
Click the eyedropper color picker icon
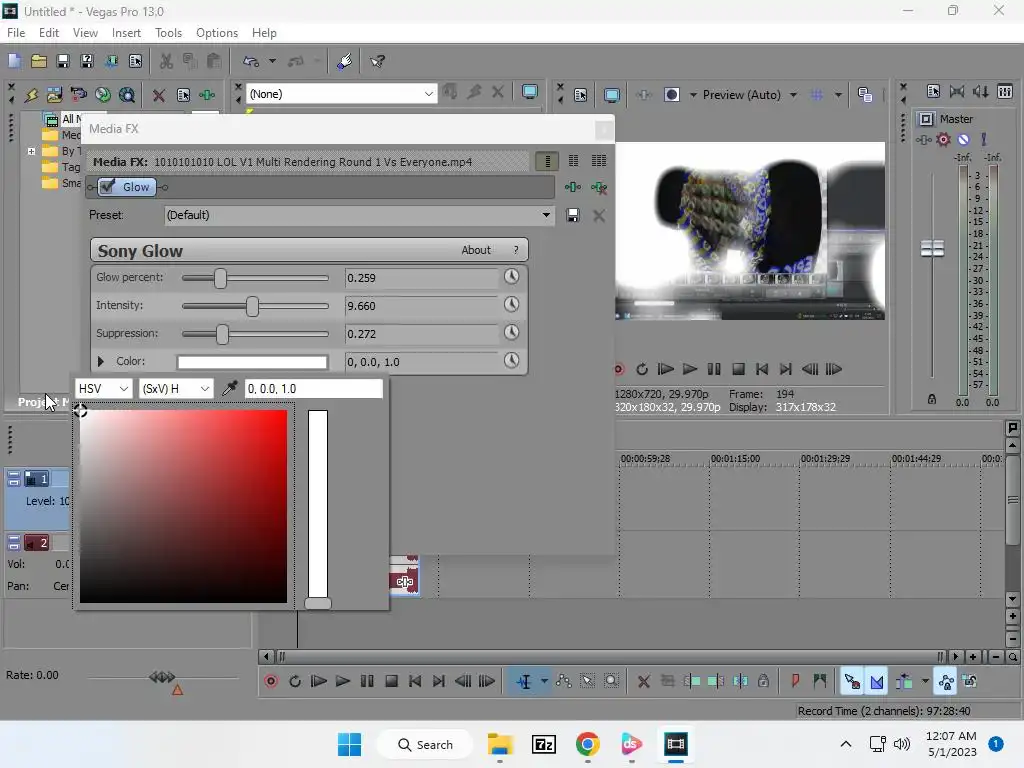(229, 389)
